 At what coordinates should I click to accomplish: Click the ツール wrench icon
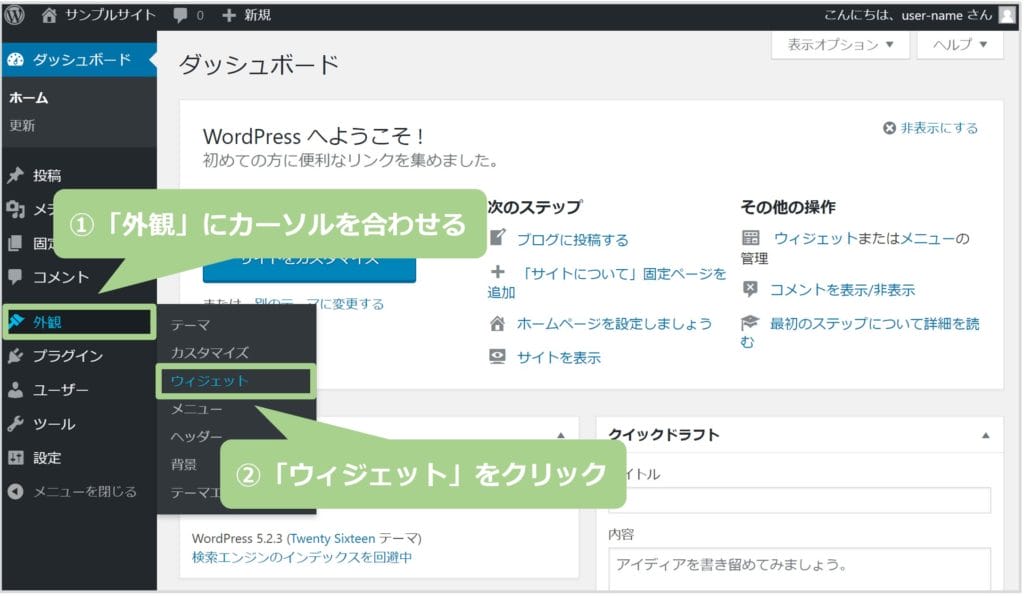(16, 424)
